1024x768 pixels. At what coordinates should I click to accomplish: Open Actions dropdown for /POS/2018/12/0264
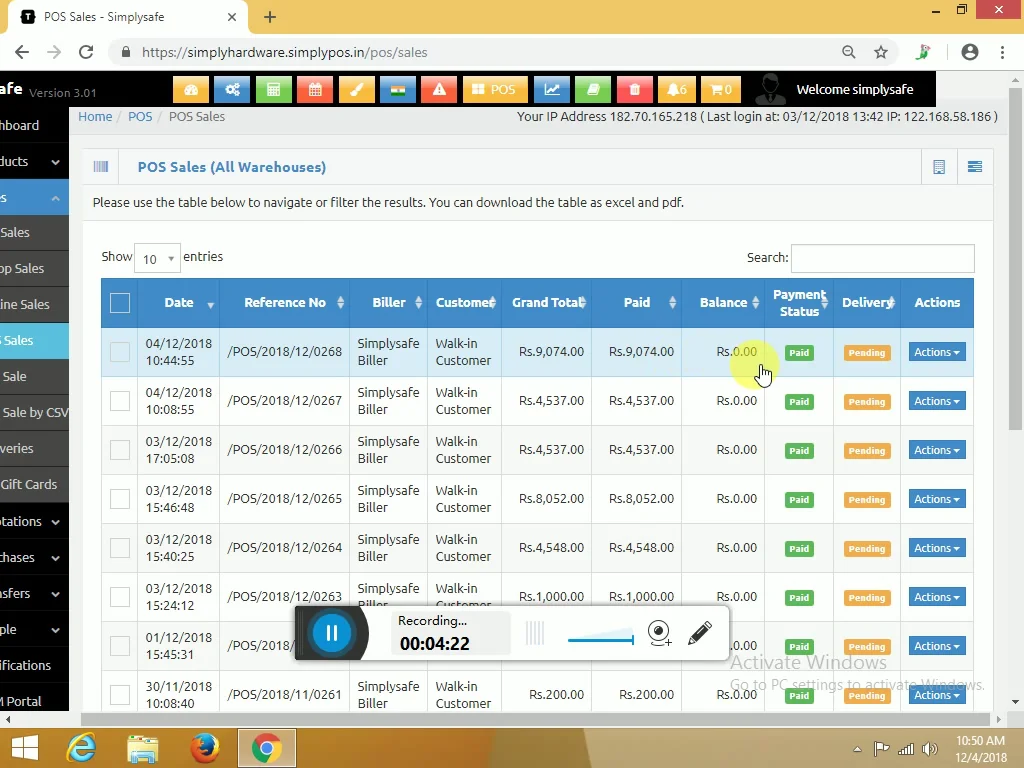(x=937, y=548)
